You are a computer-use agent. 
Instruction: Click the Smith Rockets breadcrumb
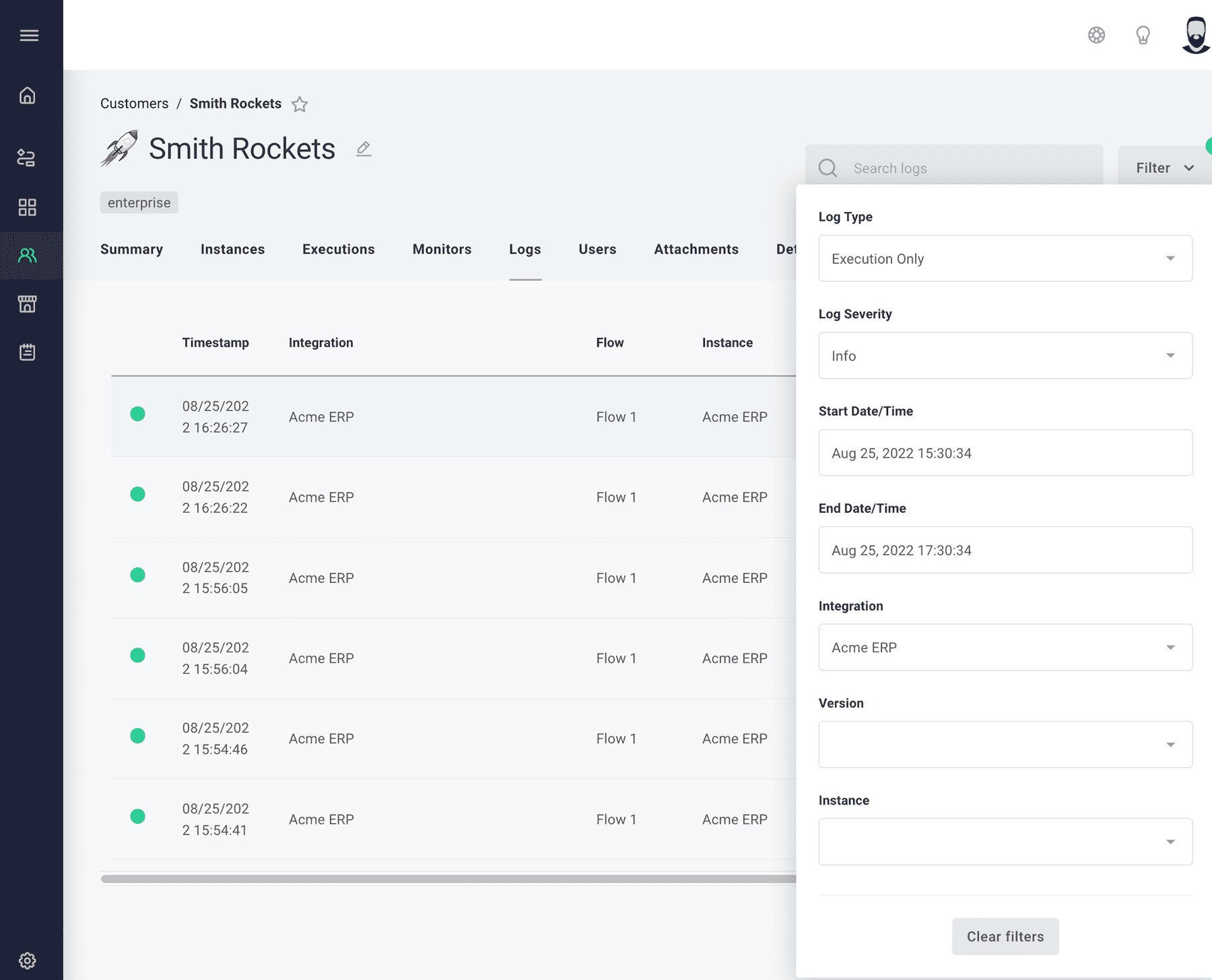236,104
